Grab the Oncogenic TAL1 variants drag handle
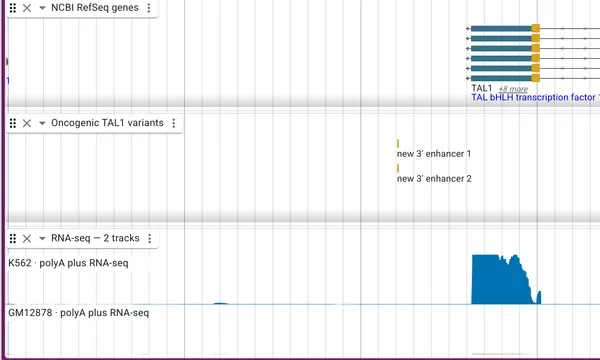Viewport: 600px width, 360px height. click(x=13, y=123)
